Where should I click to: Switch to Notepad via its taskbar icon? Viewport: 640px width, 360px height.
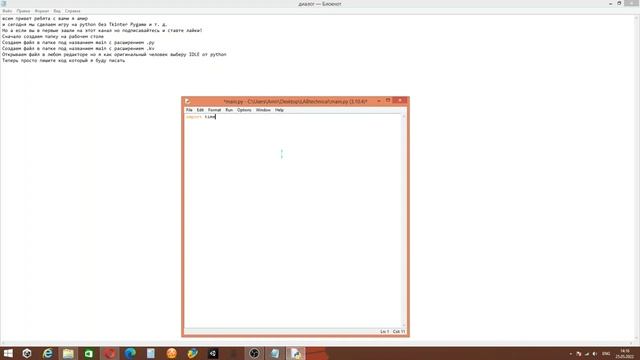(275, 353)
